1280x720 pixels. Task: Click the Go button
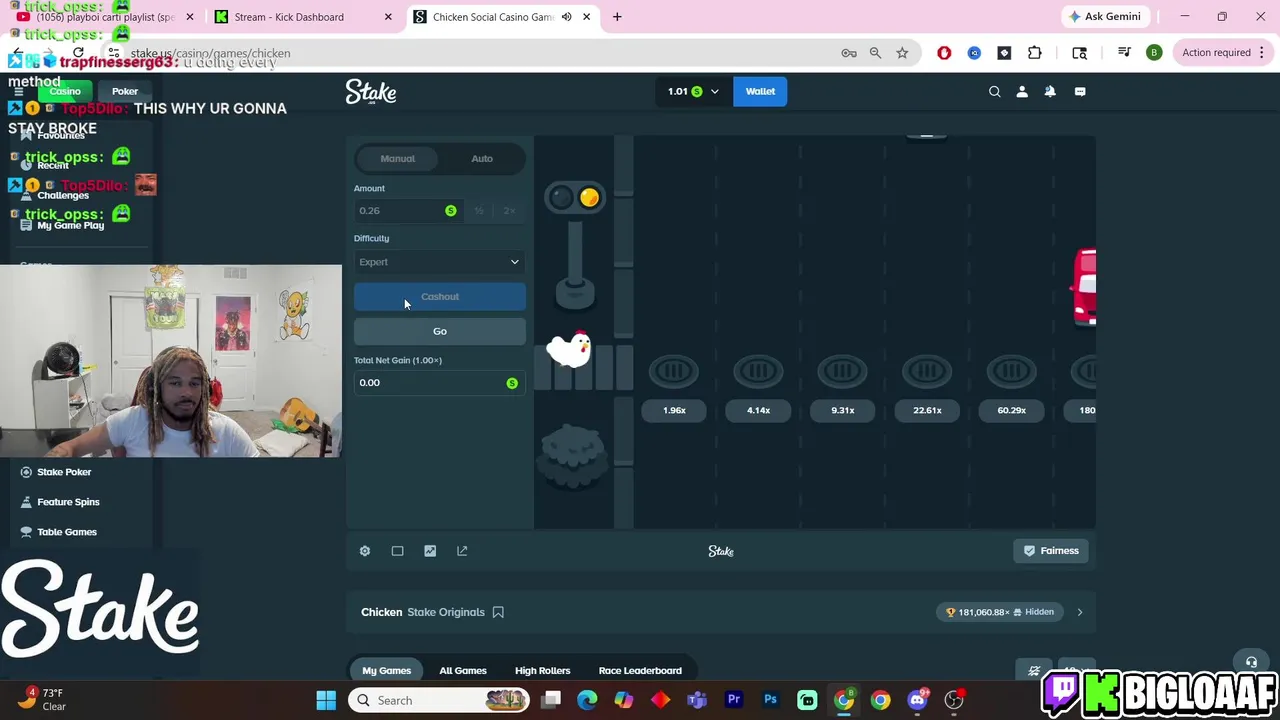(x=439, y=331)
